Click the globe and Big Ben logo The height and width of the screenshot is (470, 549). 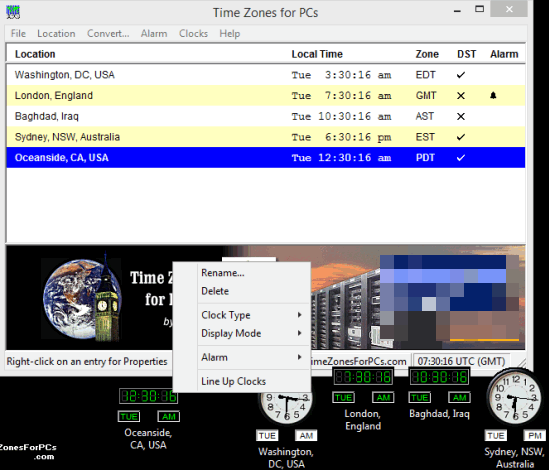[x=82, y=298]
